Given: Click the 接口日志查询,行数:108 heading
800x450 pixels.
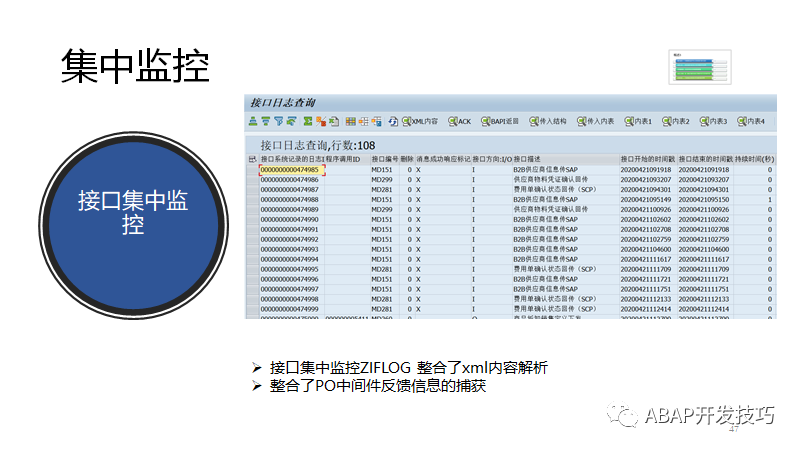Looking at the screenshot, I should click(x=318, y=145).
